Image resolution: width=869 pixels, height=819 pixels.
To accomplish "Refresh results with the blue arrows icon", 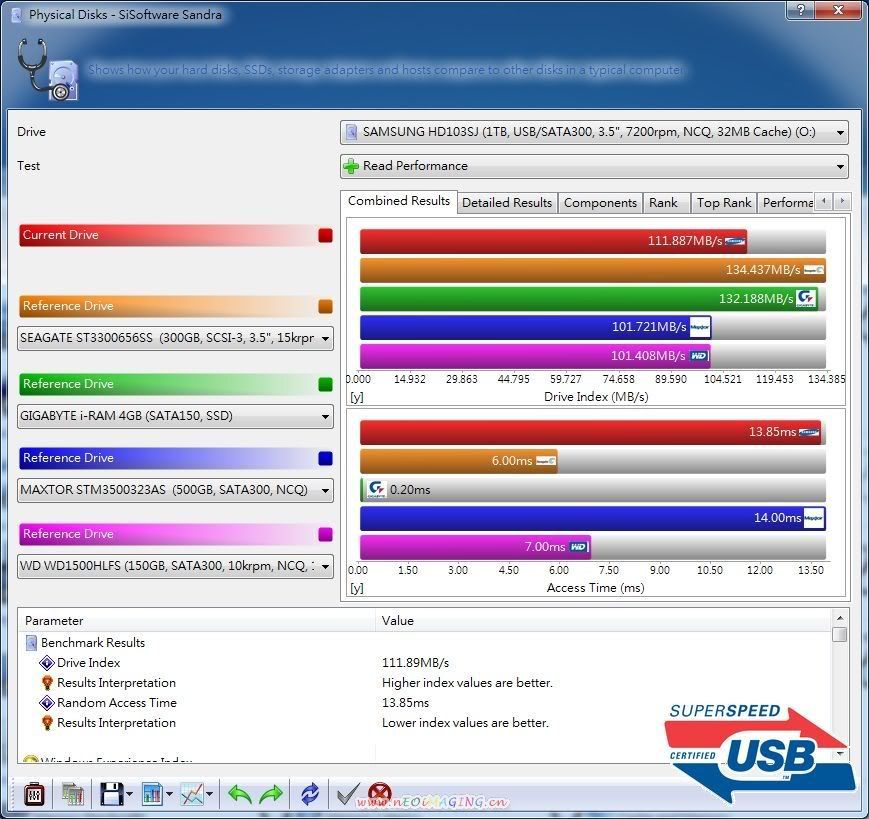I will 310,795.
